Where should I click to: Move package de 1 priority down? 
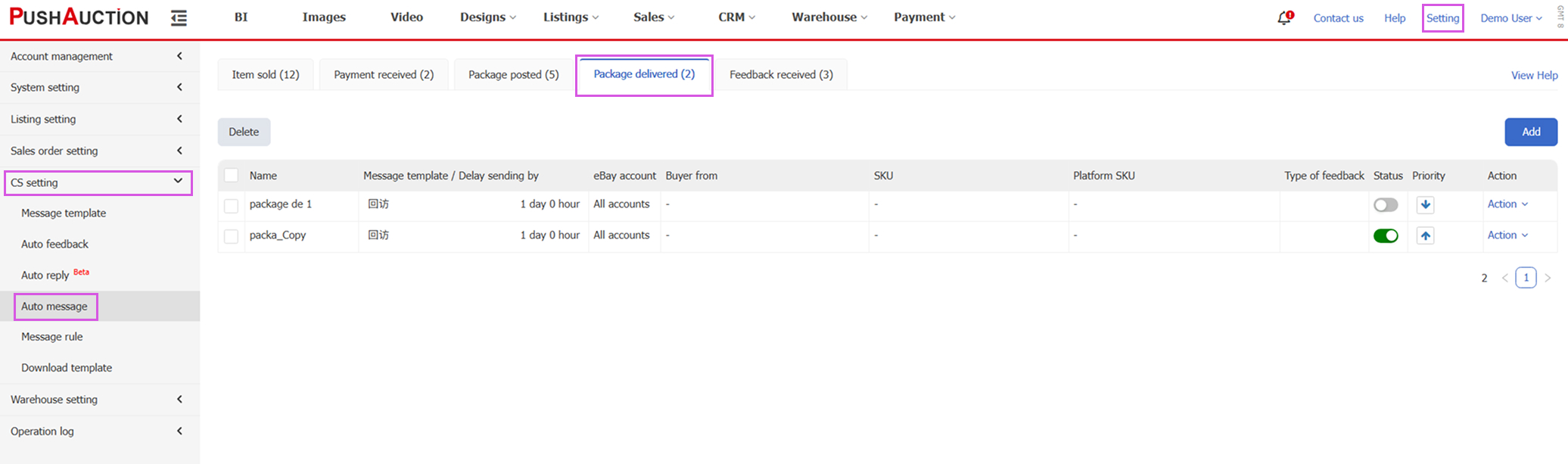[1425, 204]
